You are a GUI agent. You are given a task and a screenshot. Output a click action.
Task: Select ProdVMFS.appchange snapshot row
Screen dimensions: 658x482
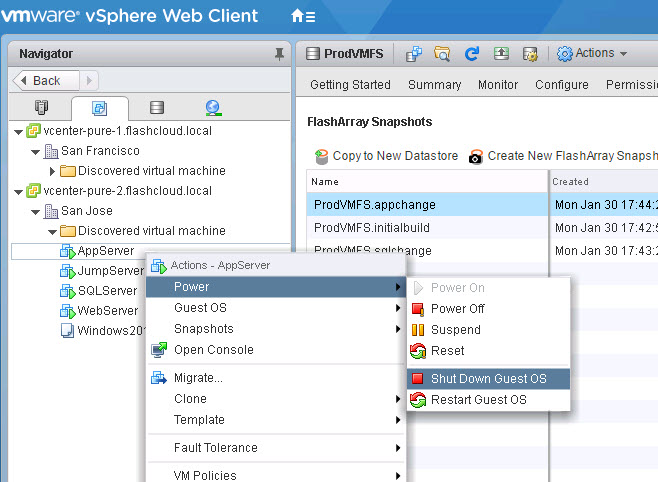pos(482,205)
